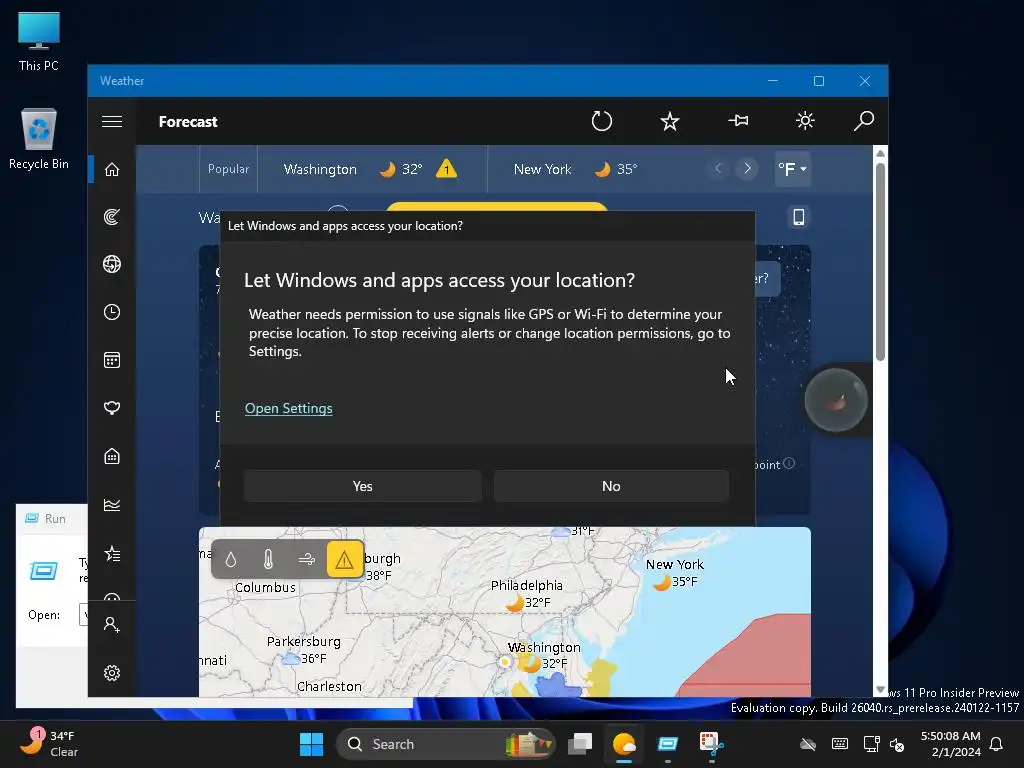Open the location search magnifier
Viewport: 1024px width, 768px height.
(x=863, y=121)
